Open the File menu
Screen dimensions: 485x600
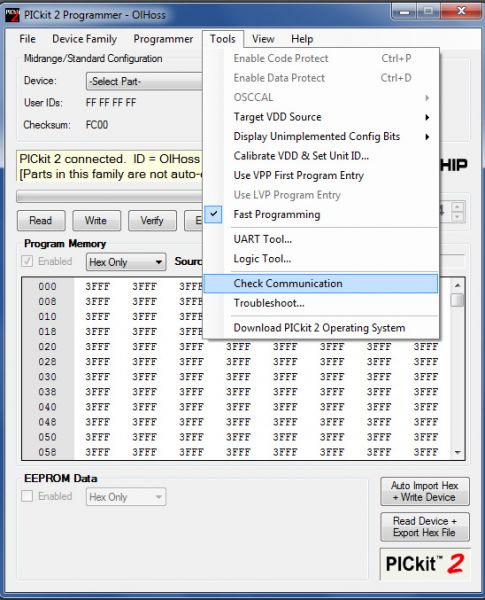27,39
